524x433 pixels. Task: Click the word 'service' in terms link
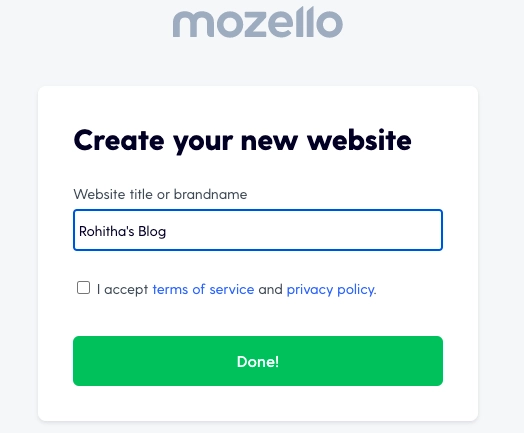click(x=232, y=289)
